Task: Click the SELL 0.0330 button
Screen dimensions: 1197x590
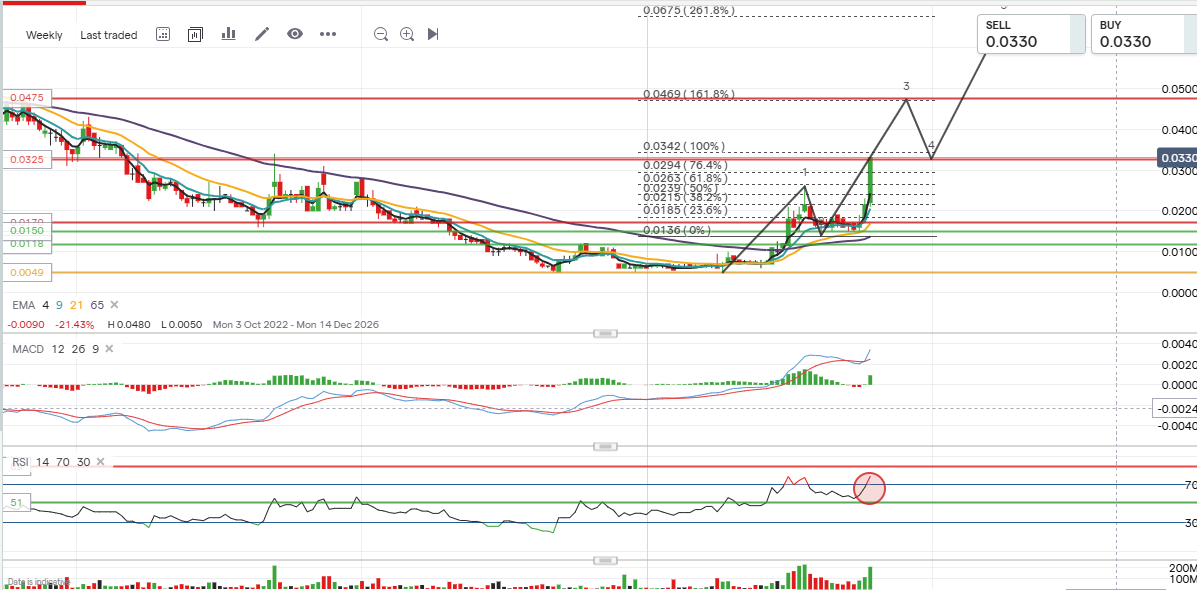Action: tap(1030, 33)
